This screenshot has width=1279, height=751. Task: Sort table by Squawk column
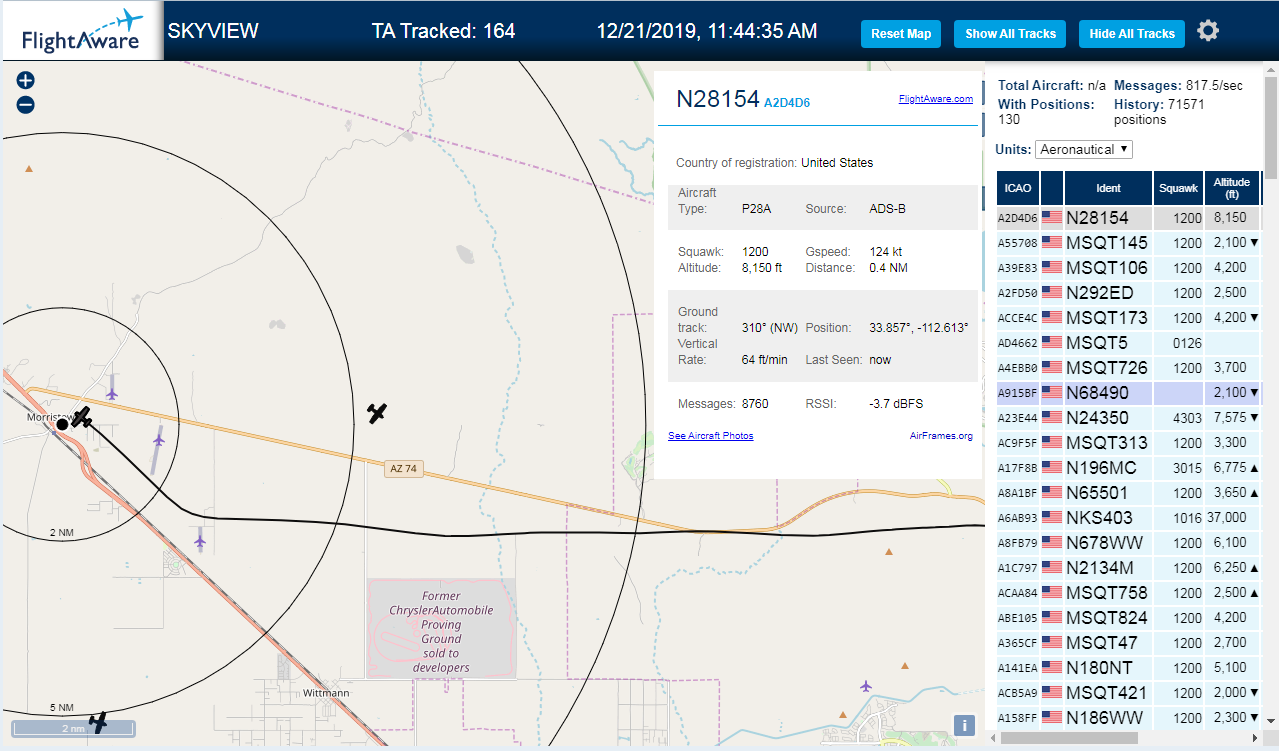pos(1179,188)
